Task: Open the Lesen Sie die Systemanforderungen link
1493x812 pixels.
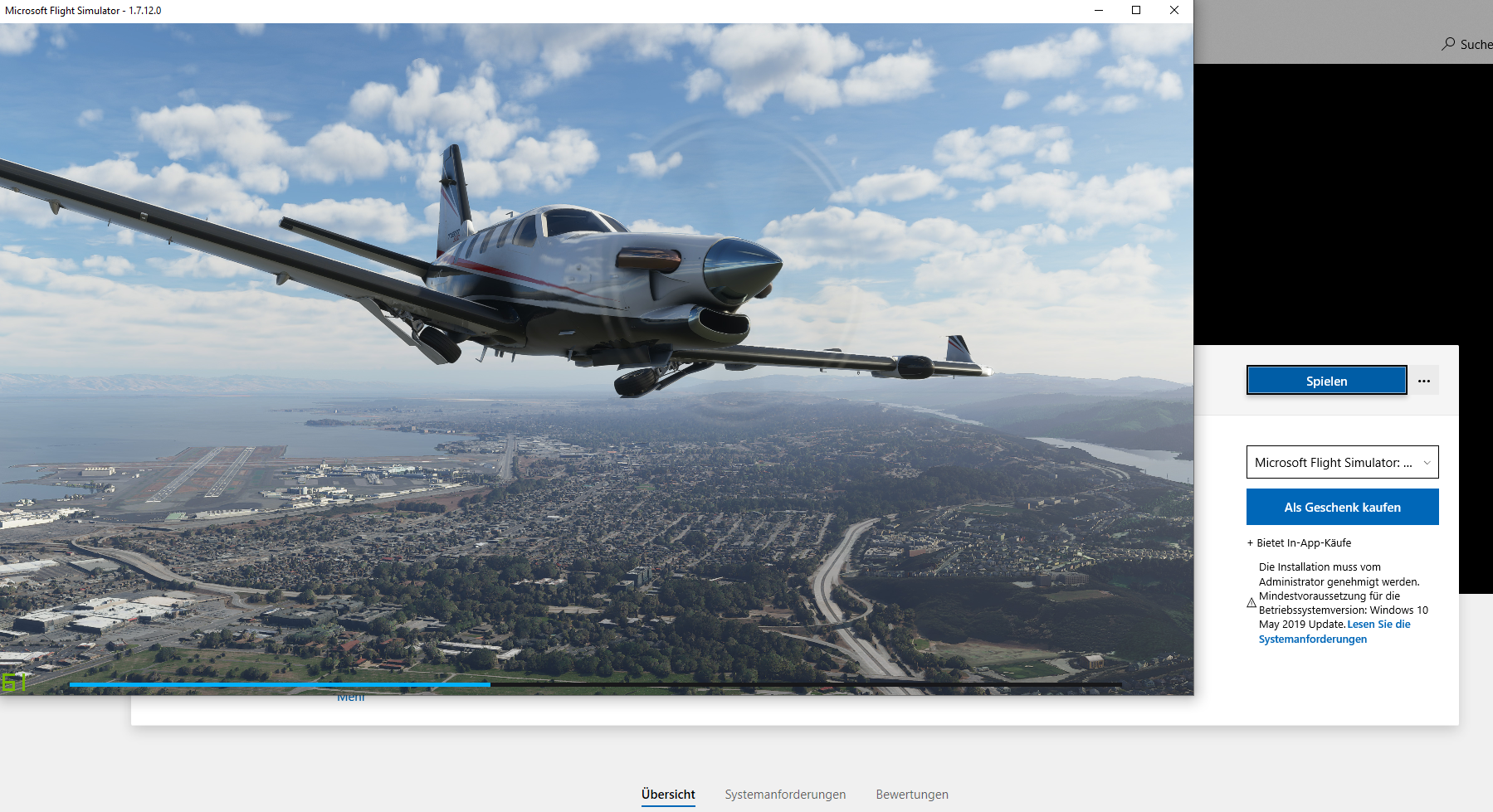Action: pyautogui.click(x=1334, y=632)
